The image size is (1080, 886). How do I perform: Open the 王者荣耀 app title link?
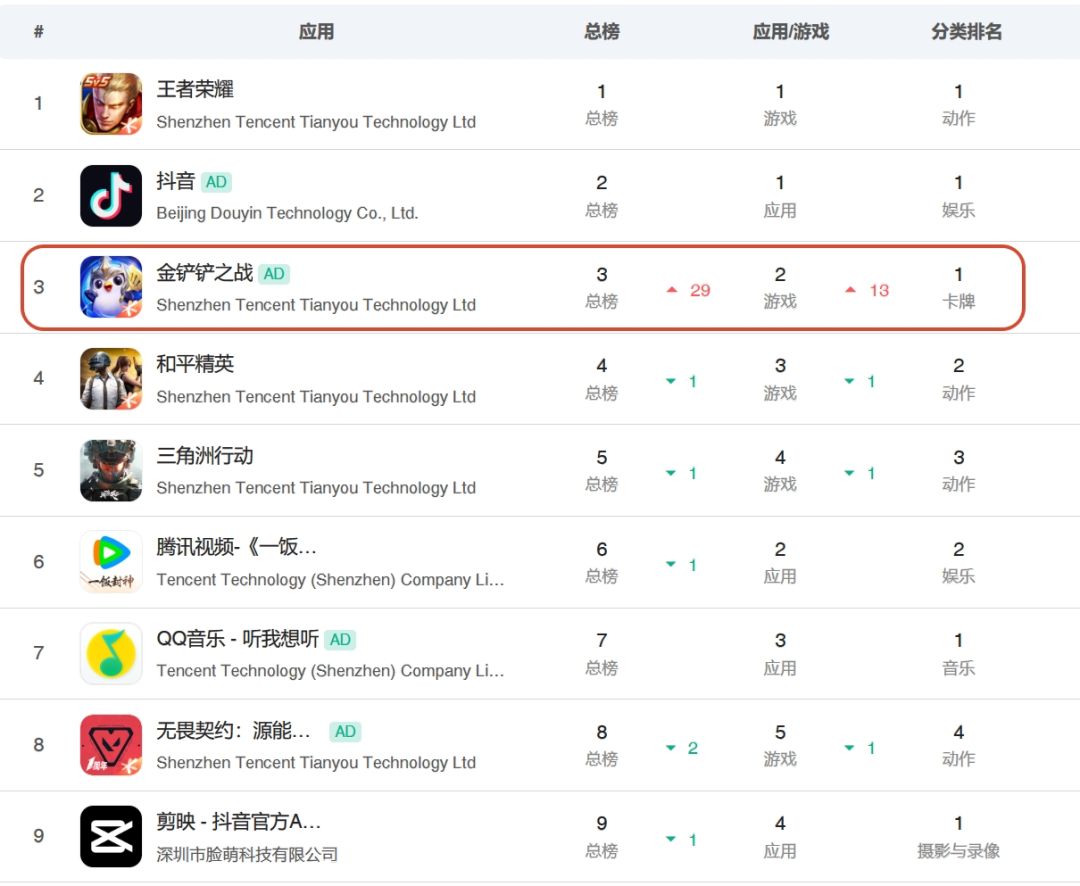195,89
